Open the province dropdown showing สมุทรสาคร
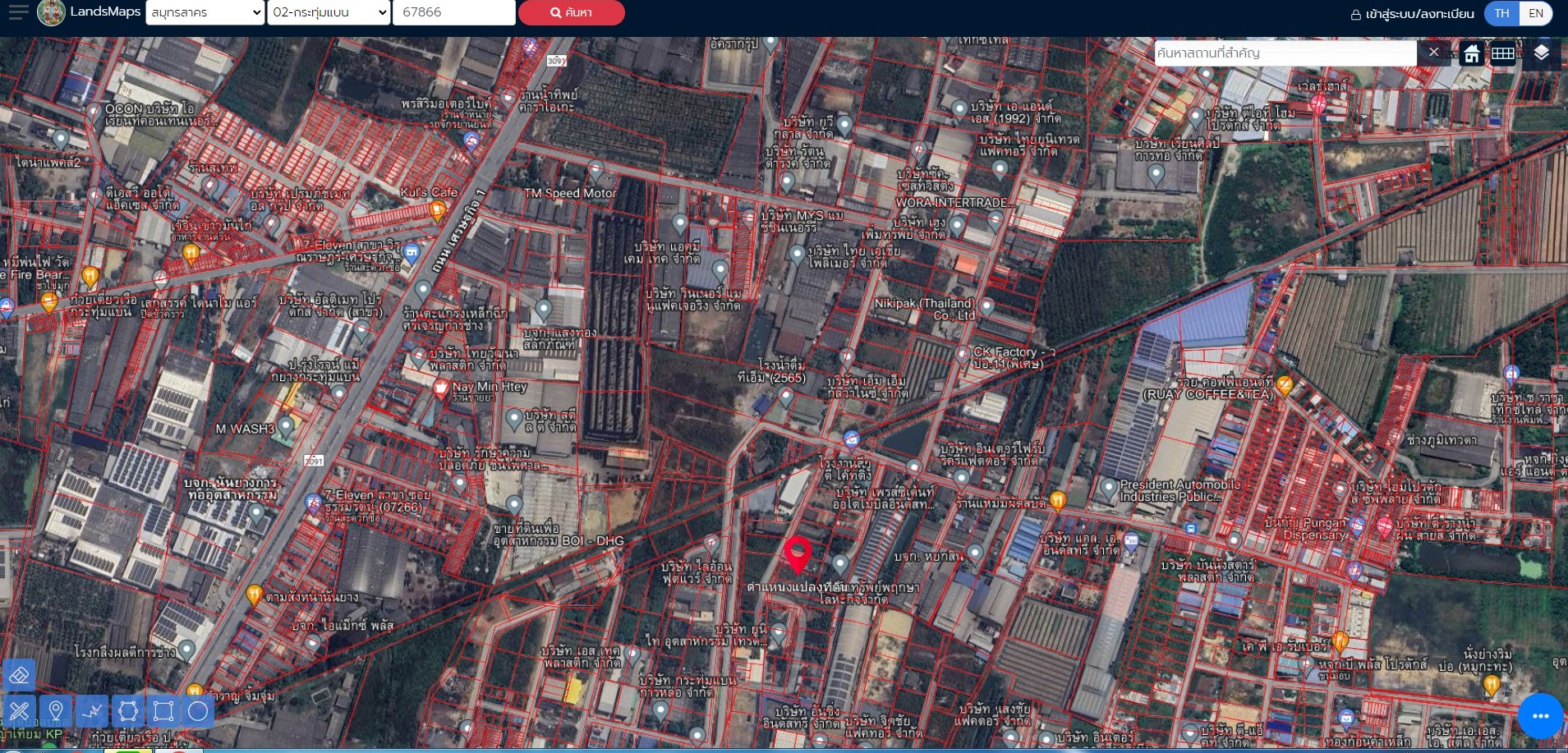 point(205,12)
